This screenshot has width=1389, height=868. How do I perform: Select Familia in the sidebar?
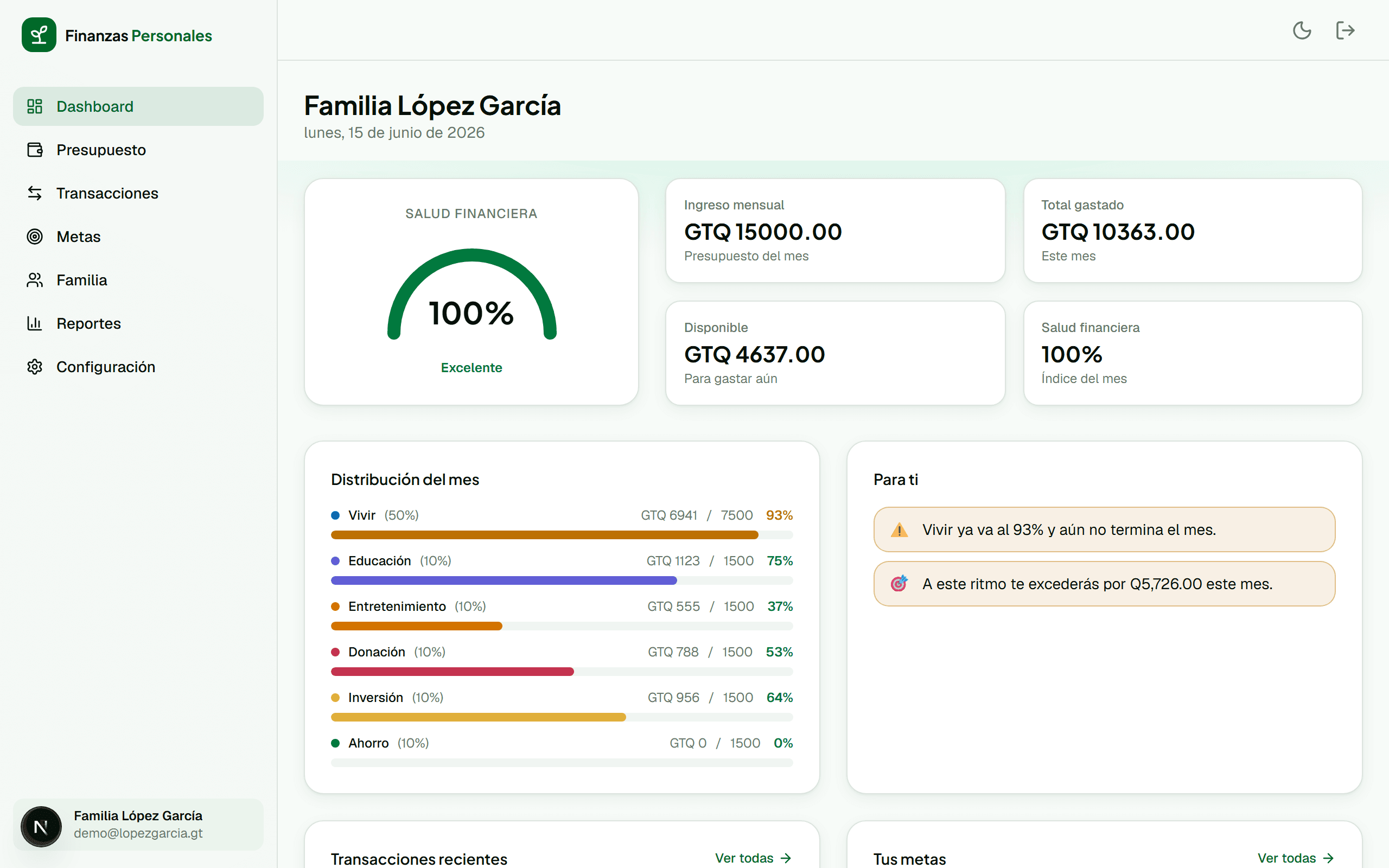pyautogui.click(x=138, y=280)
